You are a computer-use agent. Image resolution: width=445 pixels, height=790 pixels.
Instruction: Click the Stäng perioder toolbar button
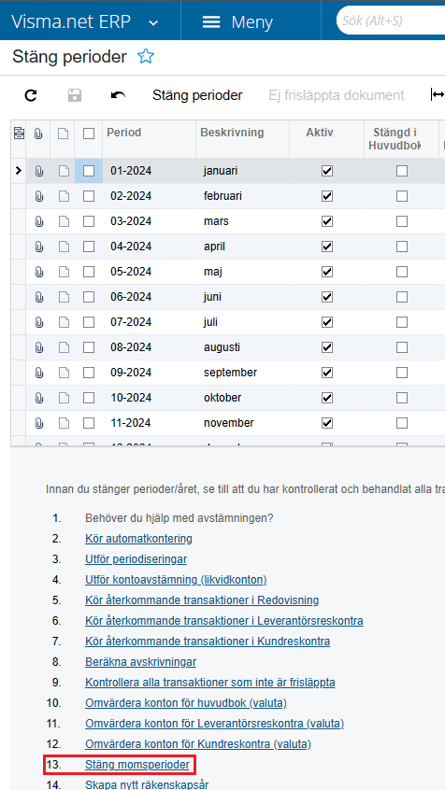click(x=198, y=95)
